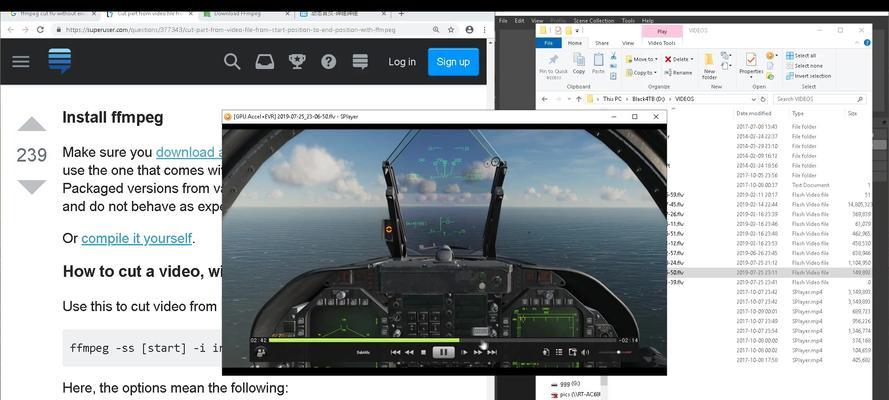
Task: Open the File tab in Explorer
Action: [x=548, y=43]
